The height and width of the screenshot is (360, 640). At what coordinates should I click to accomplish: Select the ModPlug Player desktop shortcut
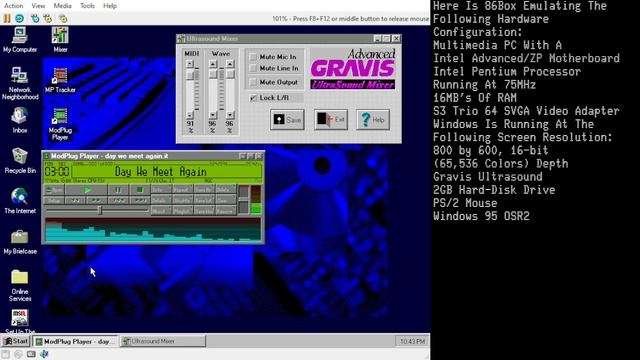(60, 124)
